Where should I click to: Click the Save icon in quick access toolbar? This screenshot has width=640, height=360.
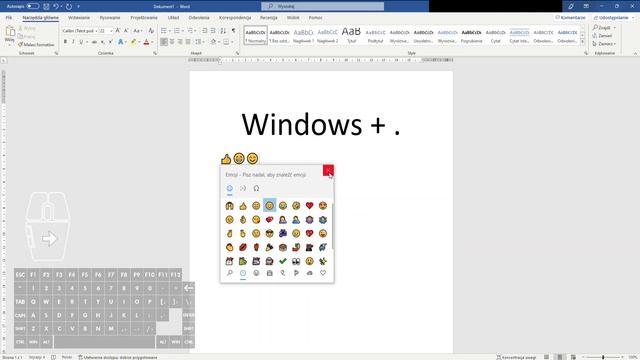tap(46, 6)
